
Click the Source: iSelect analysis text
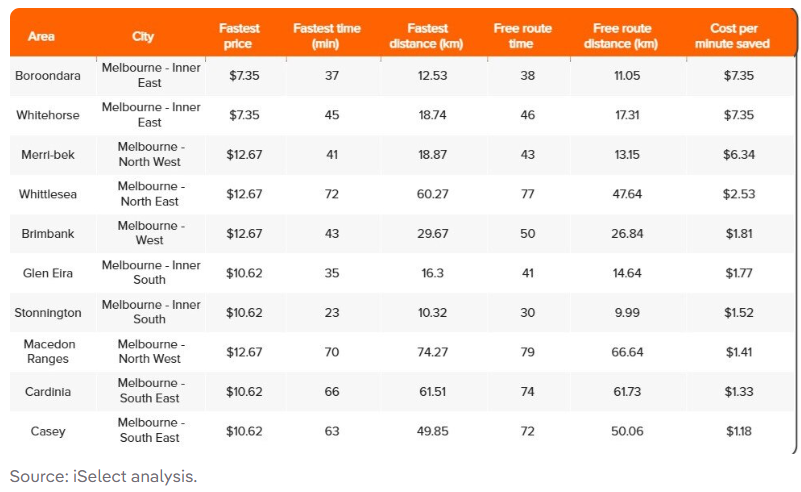[103, 476]
